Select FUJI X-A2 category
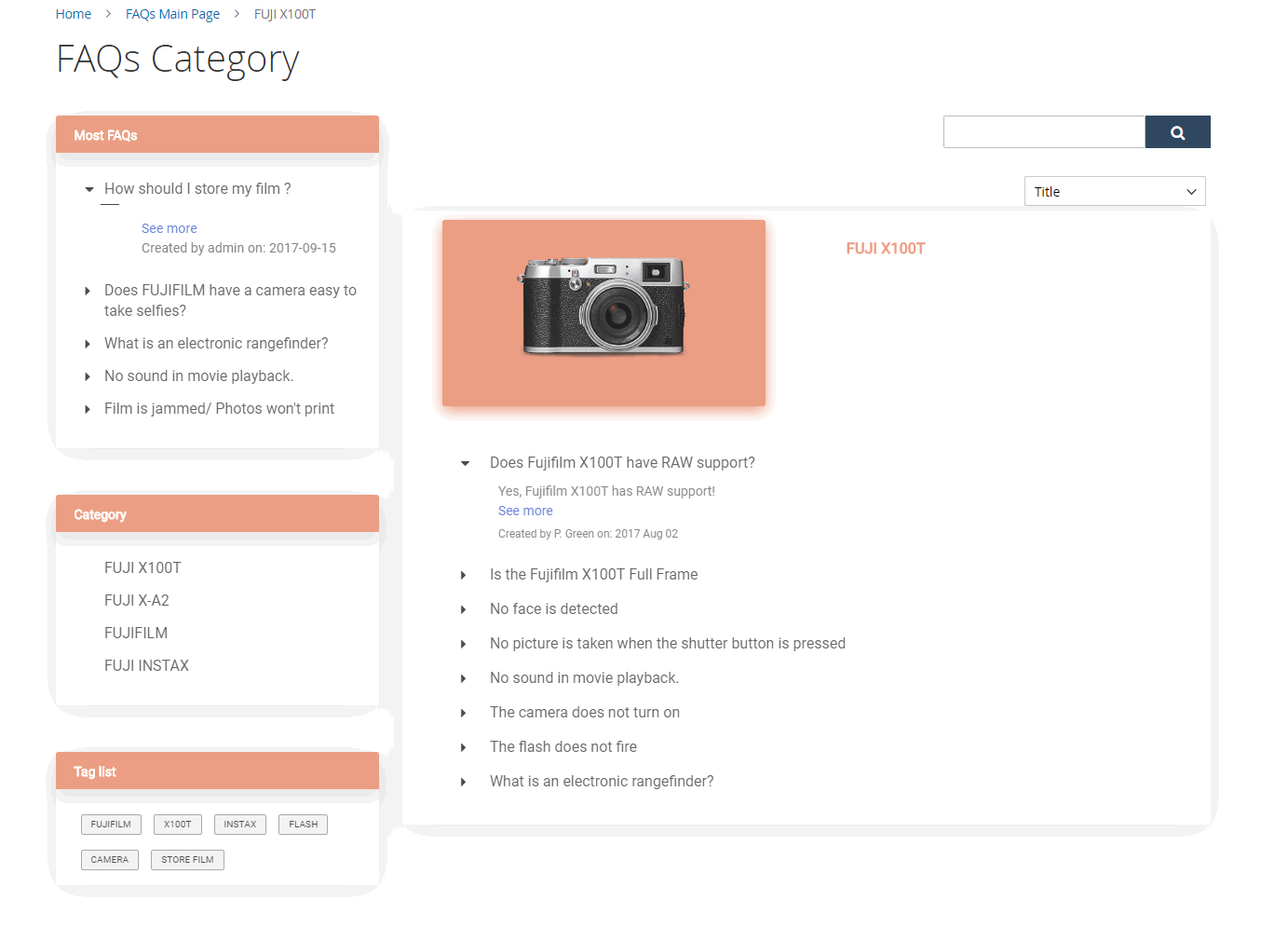This screenshot has height=928, width=1288. 137,600
